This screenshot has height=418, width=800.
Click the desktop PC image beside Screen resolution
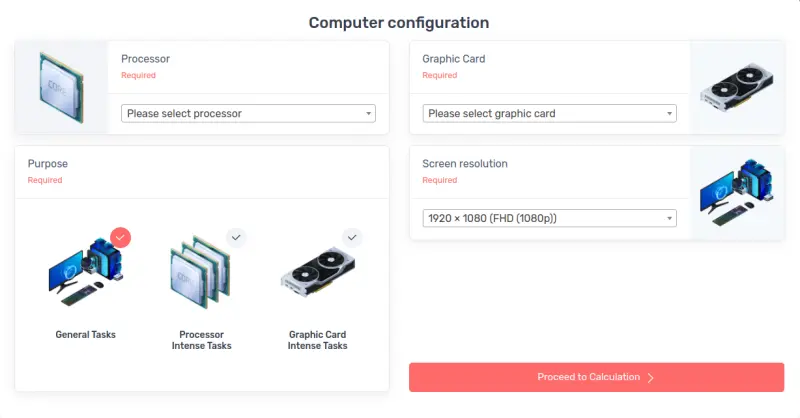tap(737, 192)
